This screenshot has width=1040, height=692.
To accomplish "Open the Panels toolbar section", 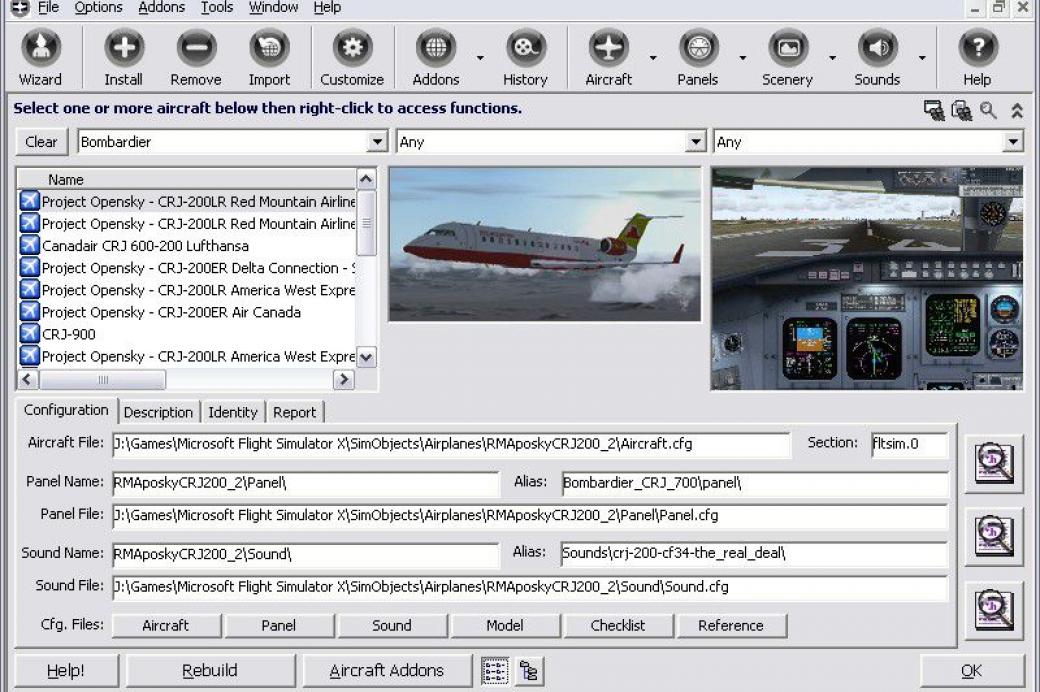I will (x=698, y=58).
